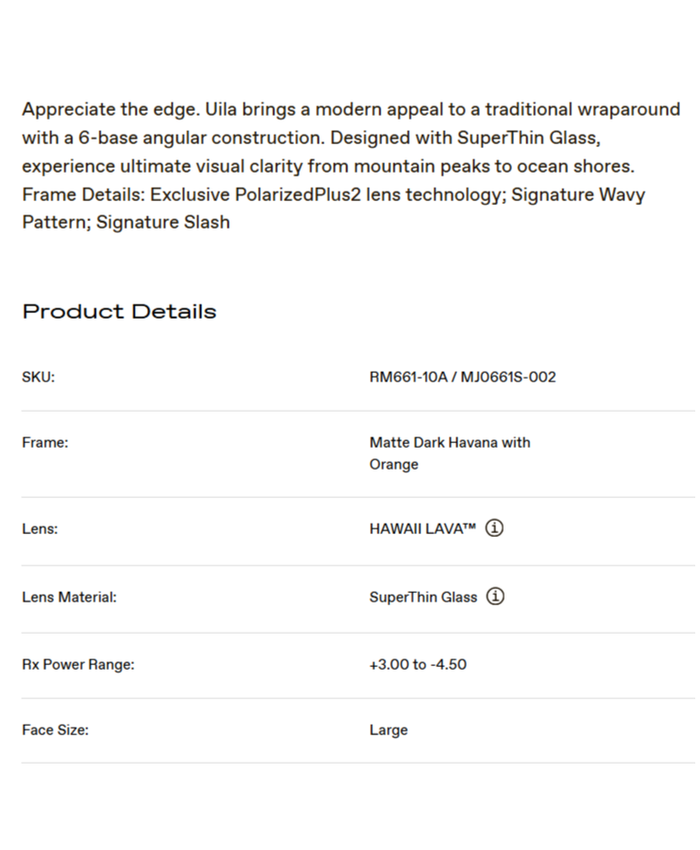
Task: Click the Rx Power Range: label
Action: point(78,664)
